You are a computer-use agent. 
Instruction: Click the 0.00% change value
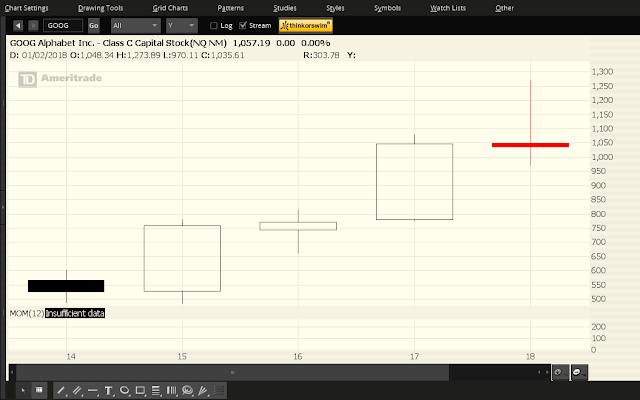[x=316, y=43]
